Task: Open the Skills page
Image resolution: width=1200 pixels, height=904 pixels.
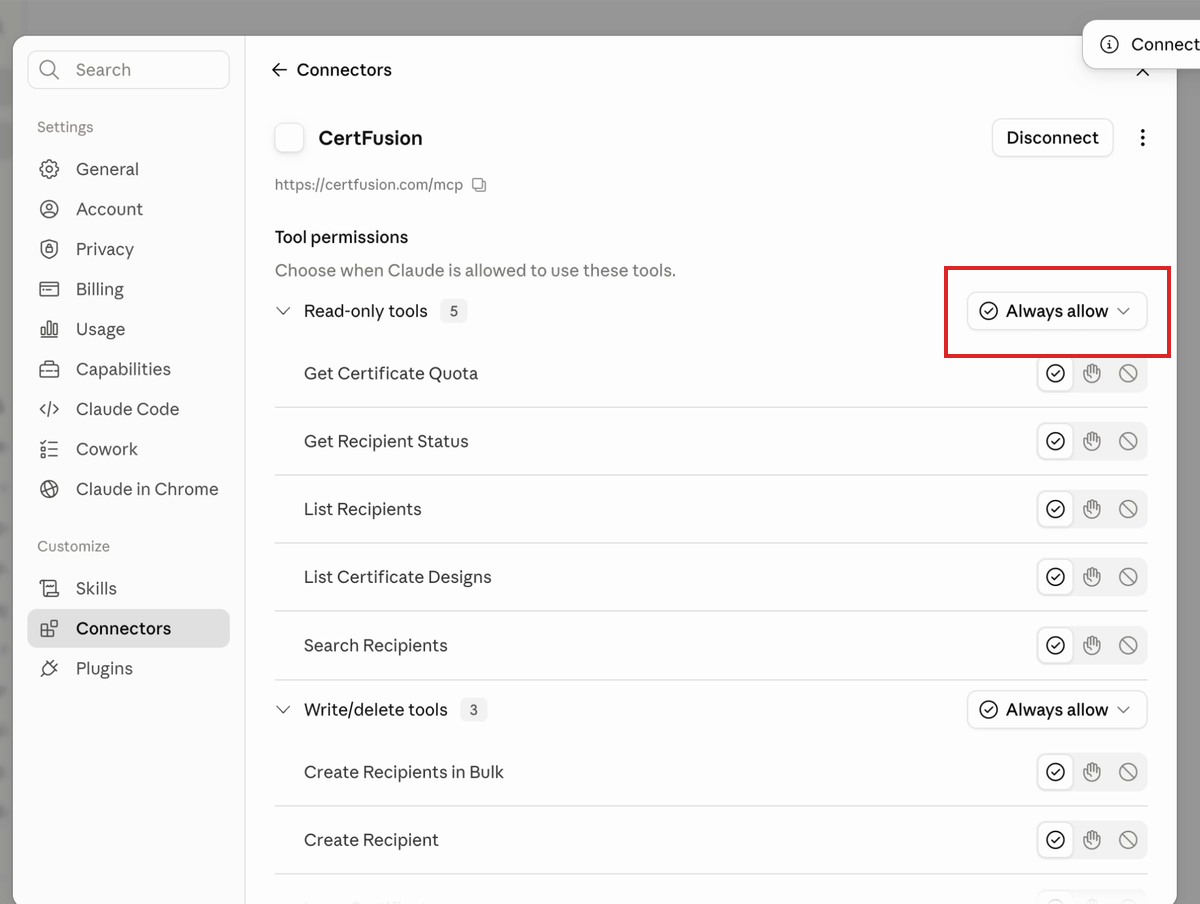Action: [x=128, y=588]
